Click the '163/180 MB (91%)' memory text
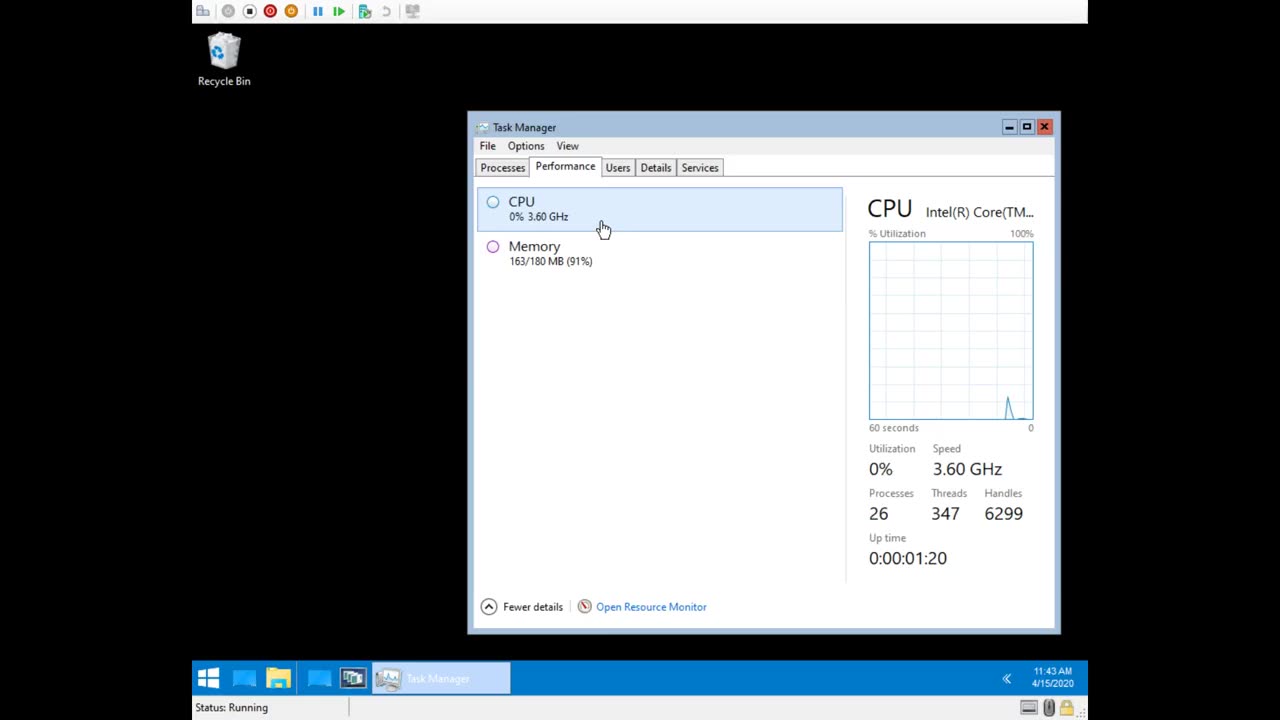Image resolution: width=1280 pixels, height=720 pixels. point(551,262)
